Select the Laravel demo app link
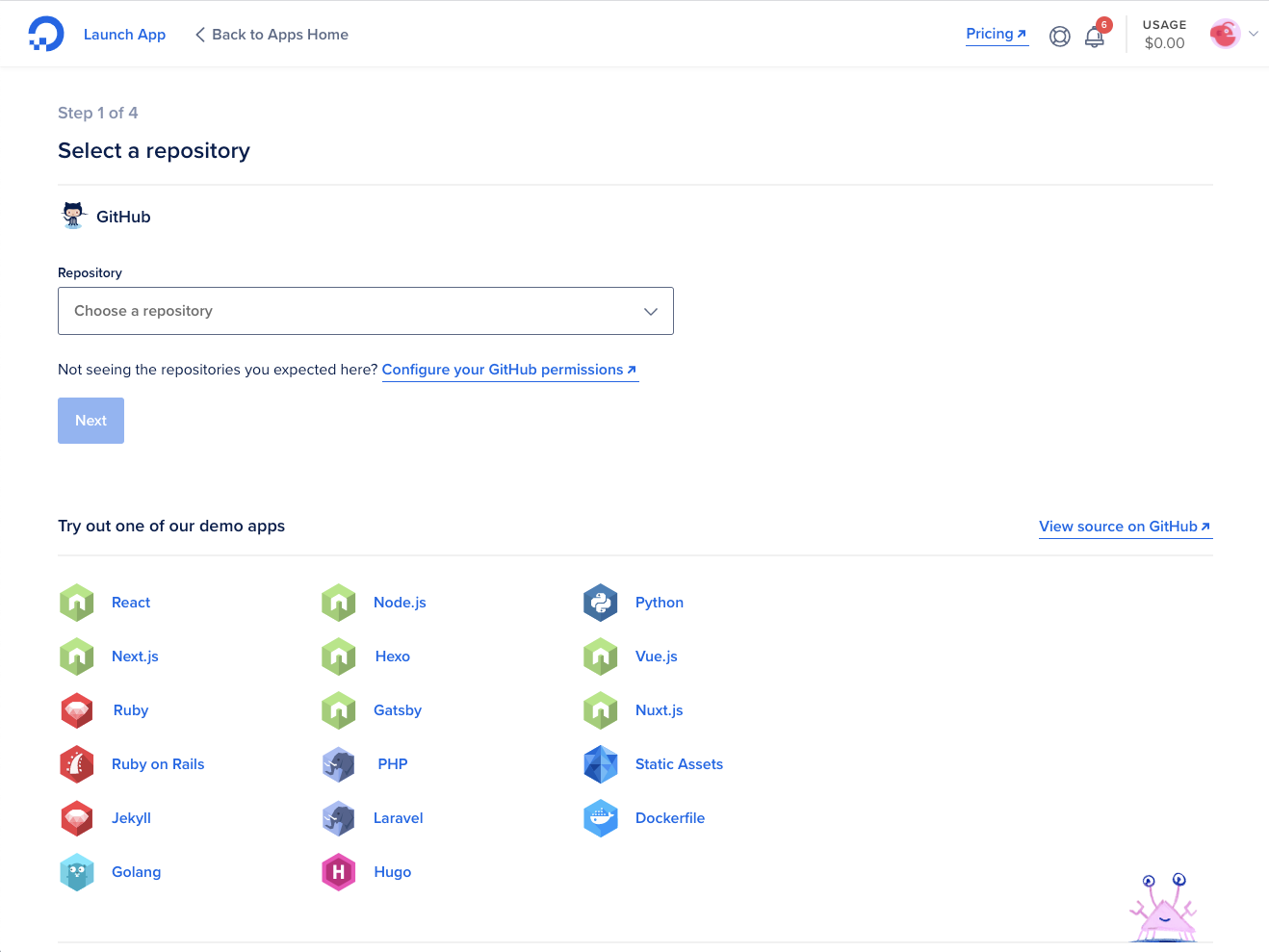Image resolution: width=1269 pixels, height=952 pixels. point(399,818)
